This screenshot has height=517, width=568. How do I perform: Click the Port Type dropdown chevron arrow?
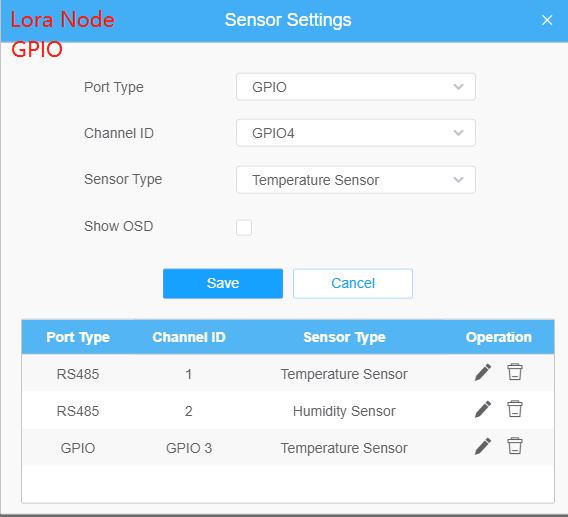[x=459, y=87]
